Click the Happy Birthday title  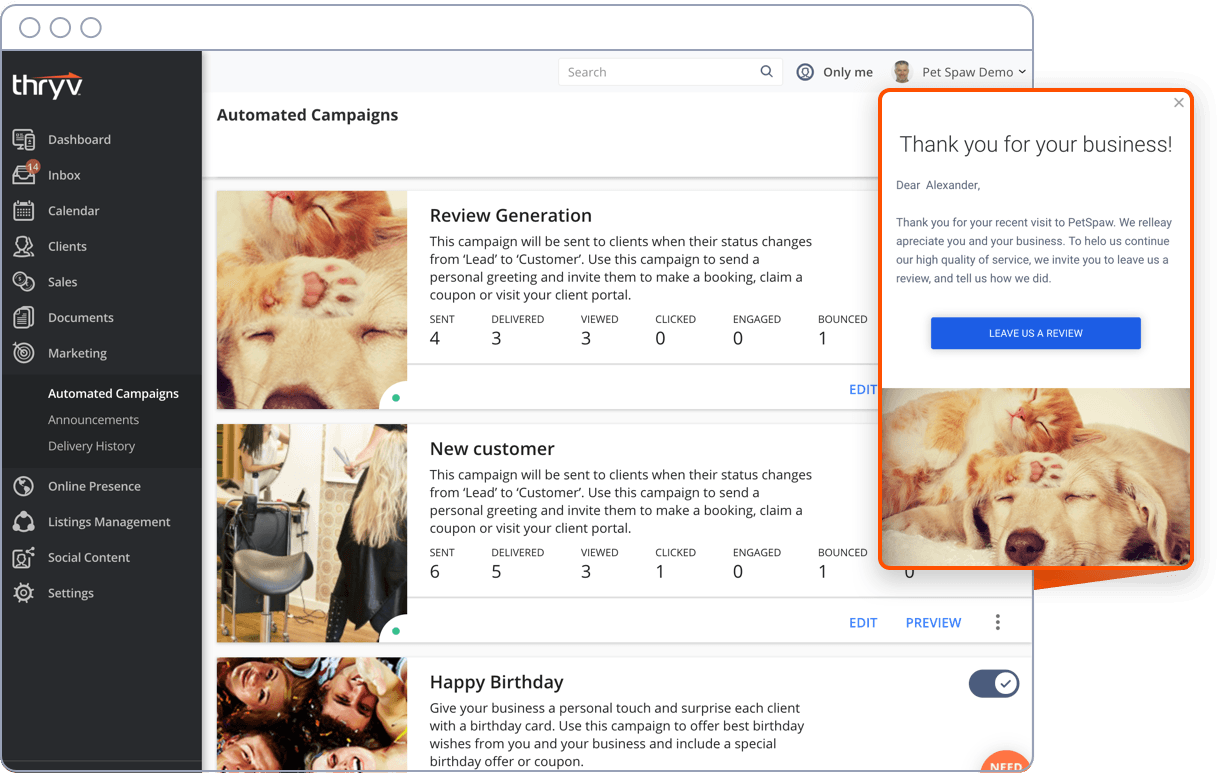496,682
